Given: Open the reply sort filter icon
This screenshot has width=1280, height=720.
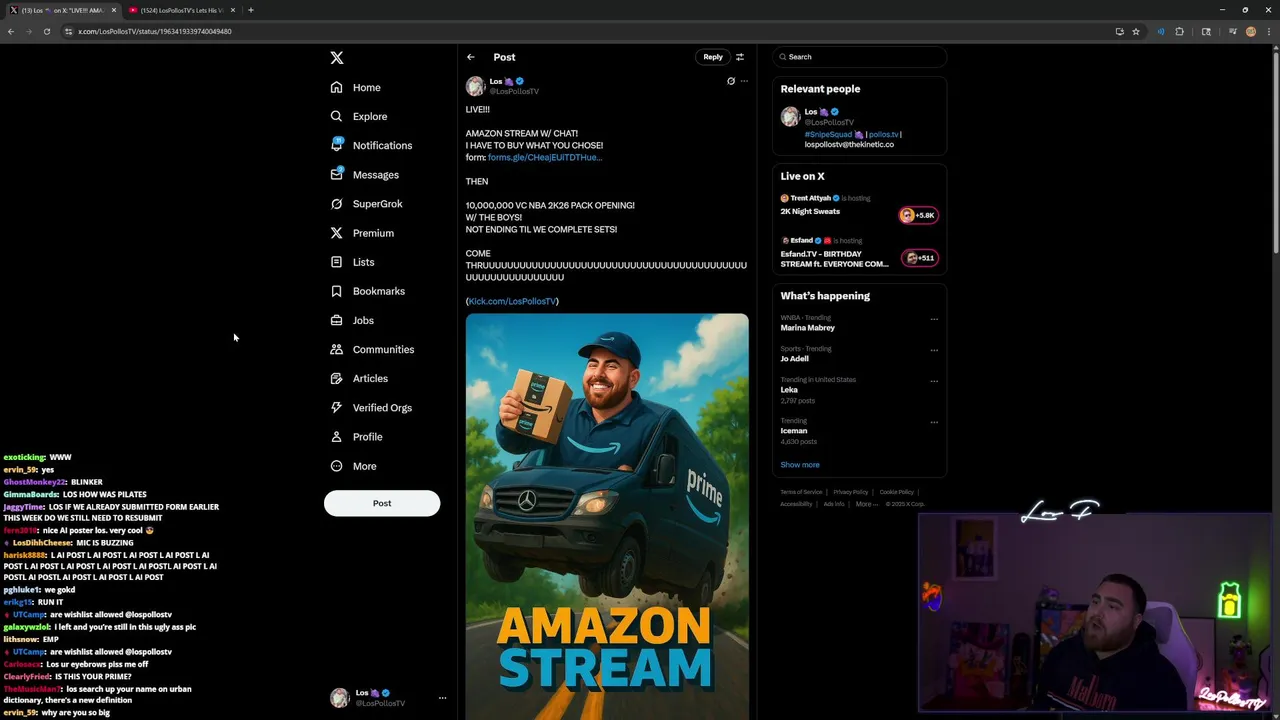Looking at the screenshot, I should [740, 57].
